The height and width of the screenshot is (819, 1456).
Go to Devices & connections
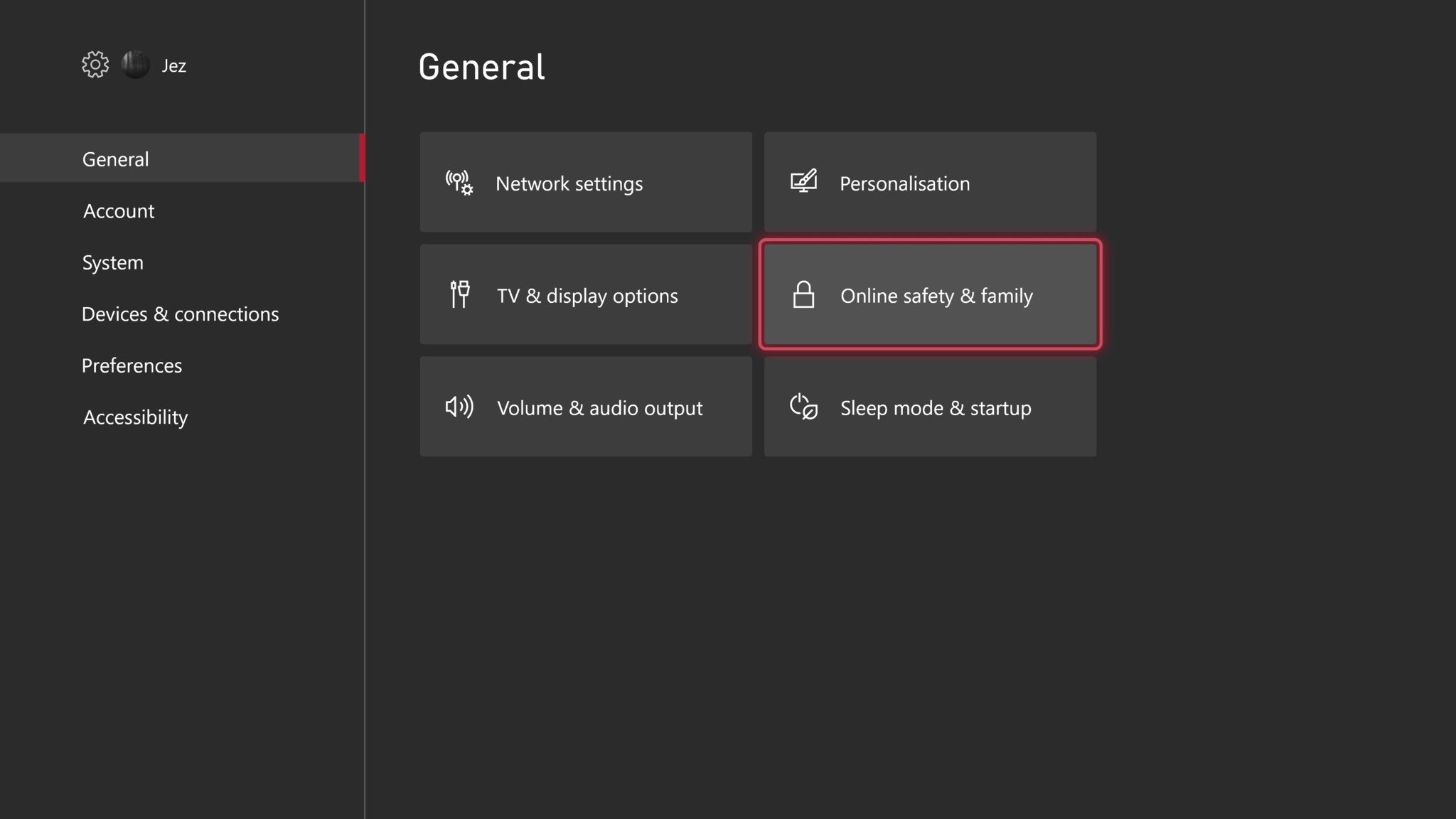coord(180,314)
